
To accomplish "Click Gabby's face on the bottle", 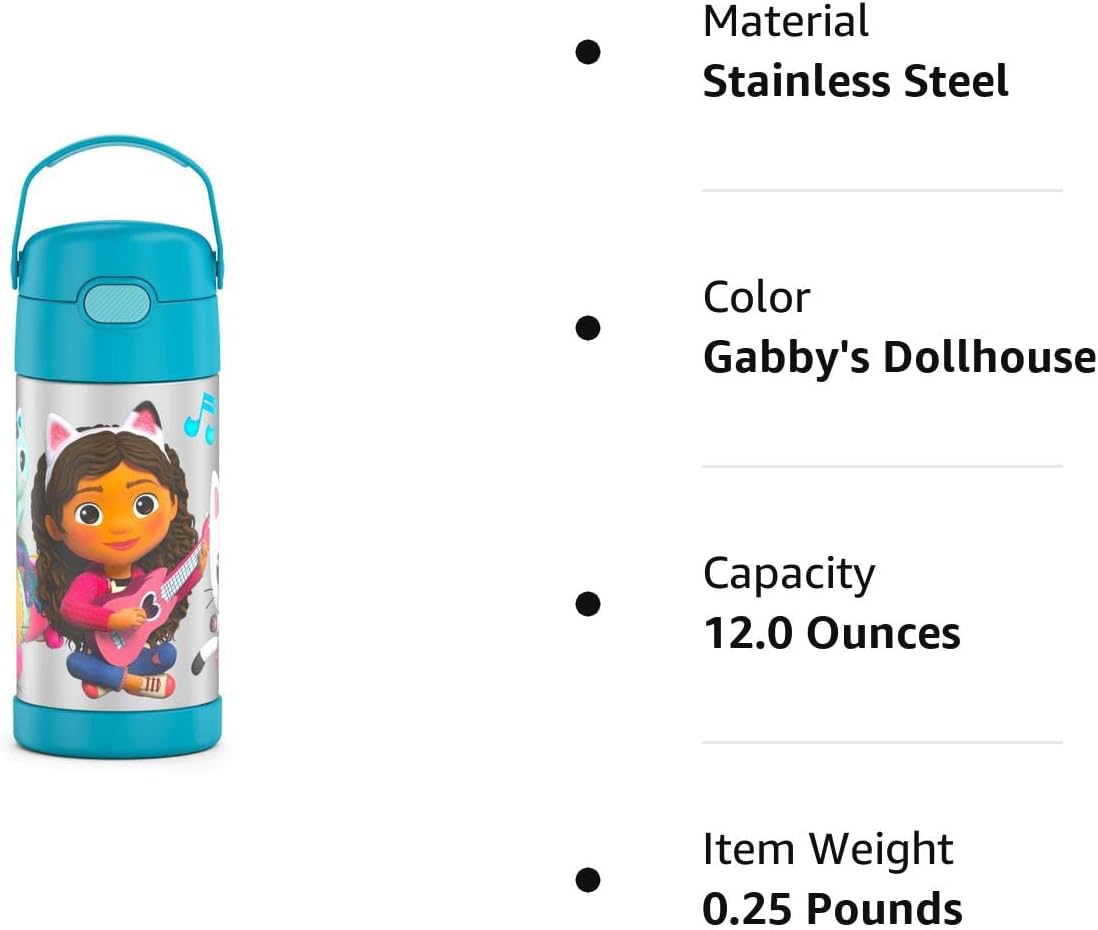I will pyautogui.click(x=116, y=512).
